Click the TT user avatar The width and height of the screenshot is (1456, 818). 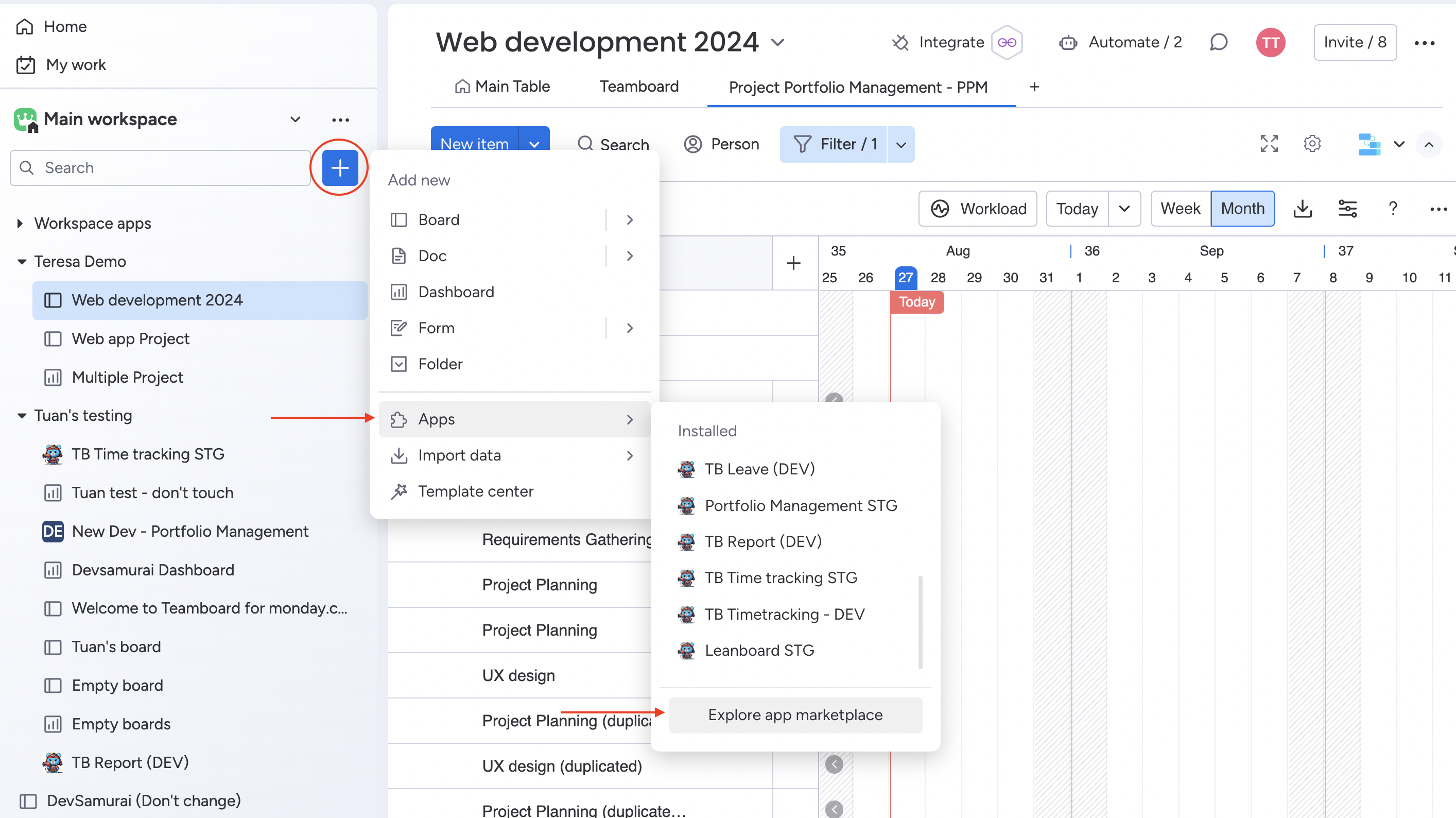[x=1270, y=42]
